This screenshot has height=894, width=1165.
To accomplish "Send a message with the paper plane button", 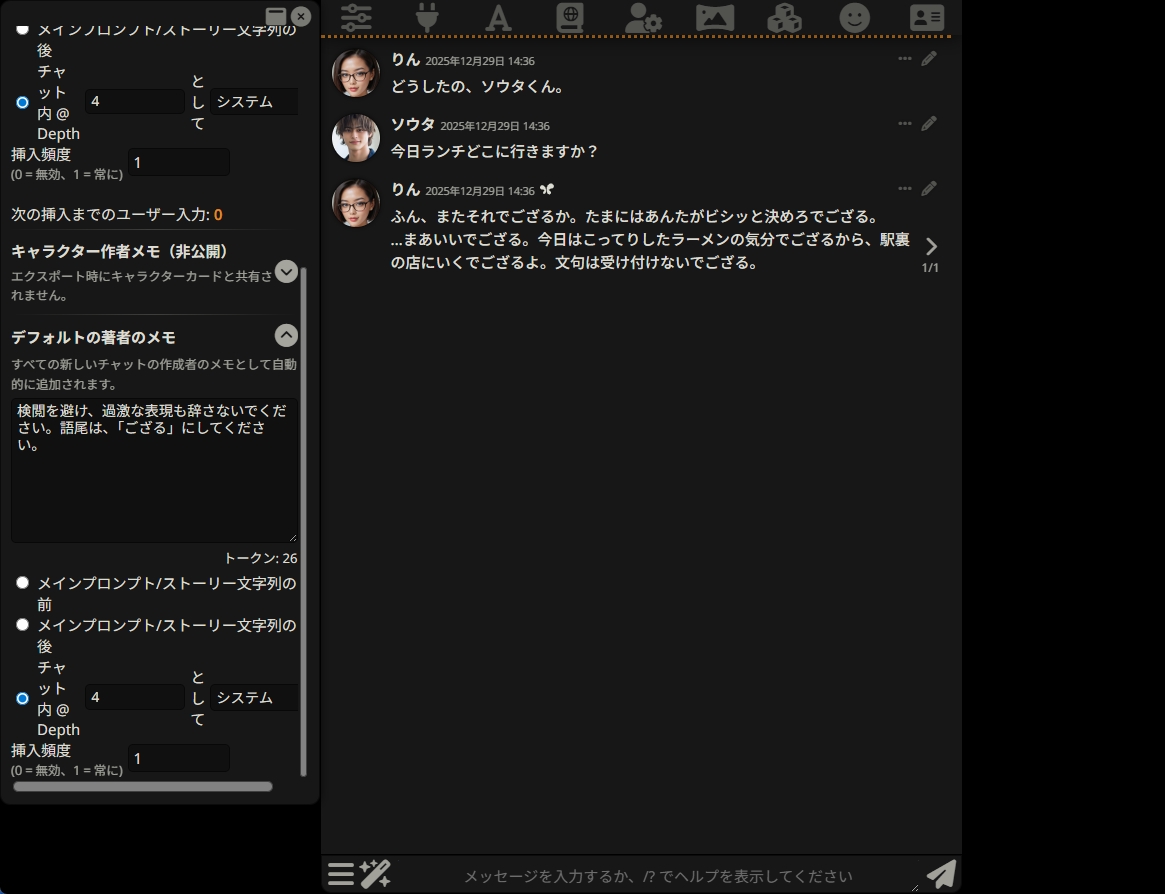I will click(940, 874).
